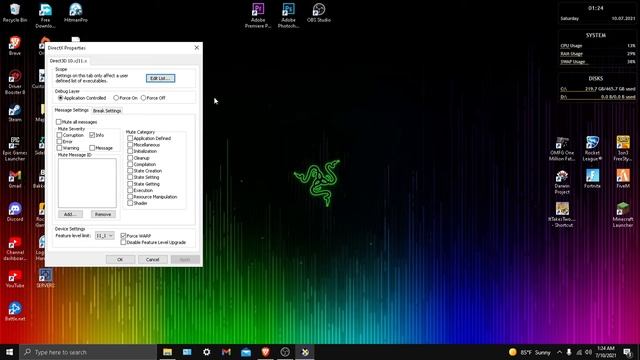Select the OBS Studio desktop icon
This screenshot has height=360, width=640.
(319, 13)
